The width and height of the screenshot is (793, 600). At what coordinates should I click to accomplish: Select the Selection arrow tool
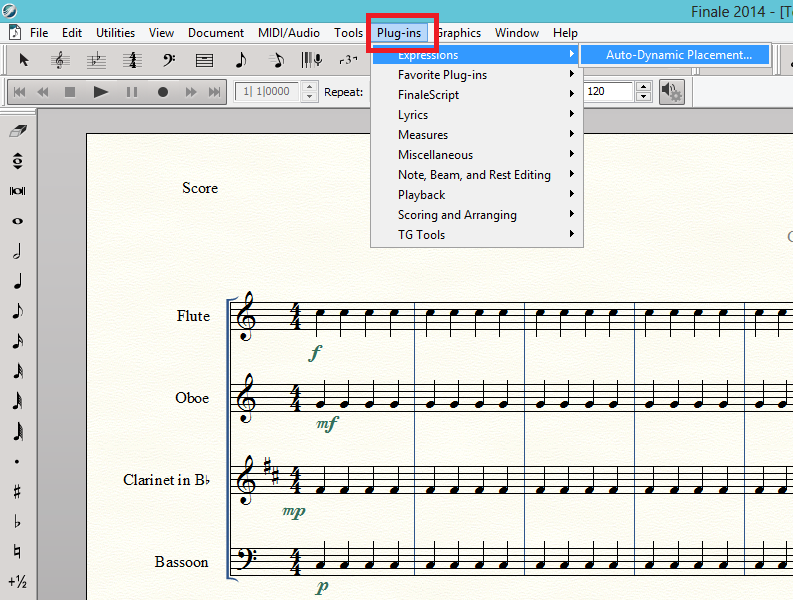tap(24, 60)
